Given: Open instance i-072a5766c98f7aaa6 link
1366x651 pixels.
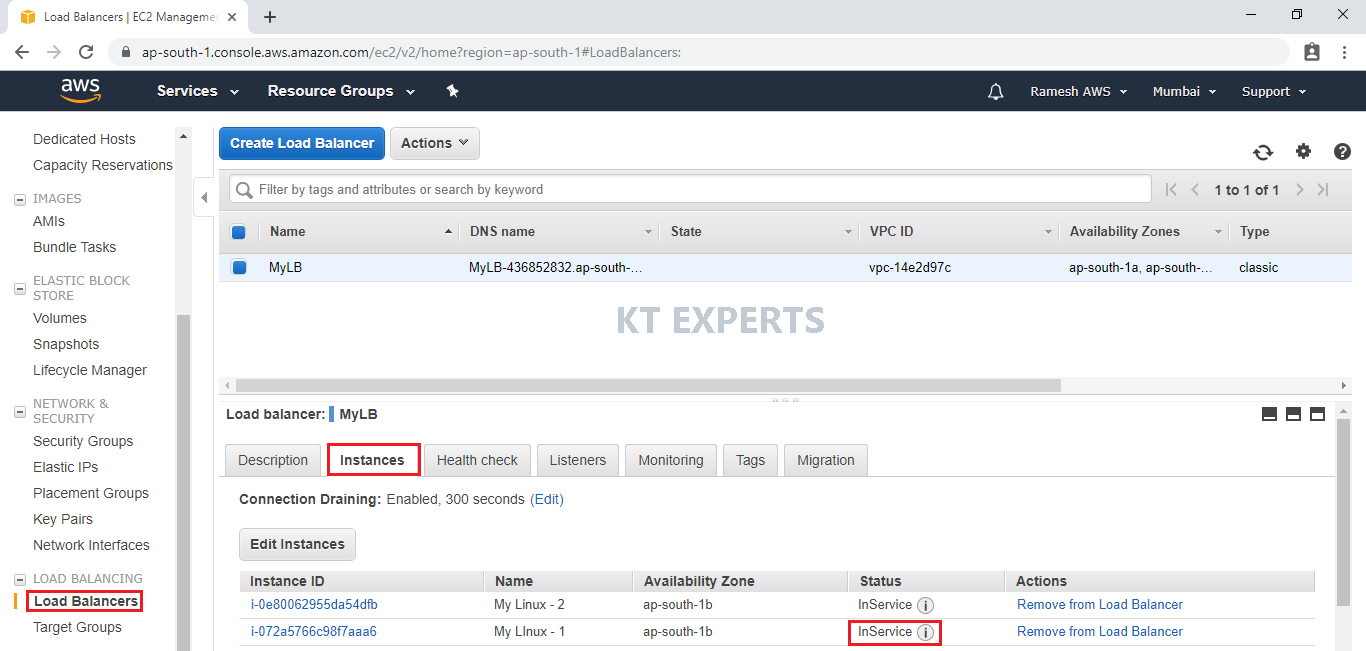Looking at the screenshot, I should [314, 632].
